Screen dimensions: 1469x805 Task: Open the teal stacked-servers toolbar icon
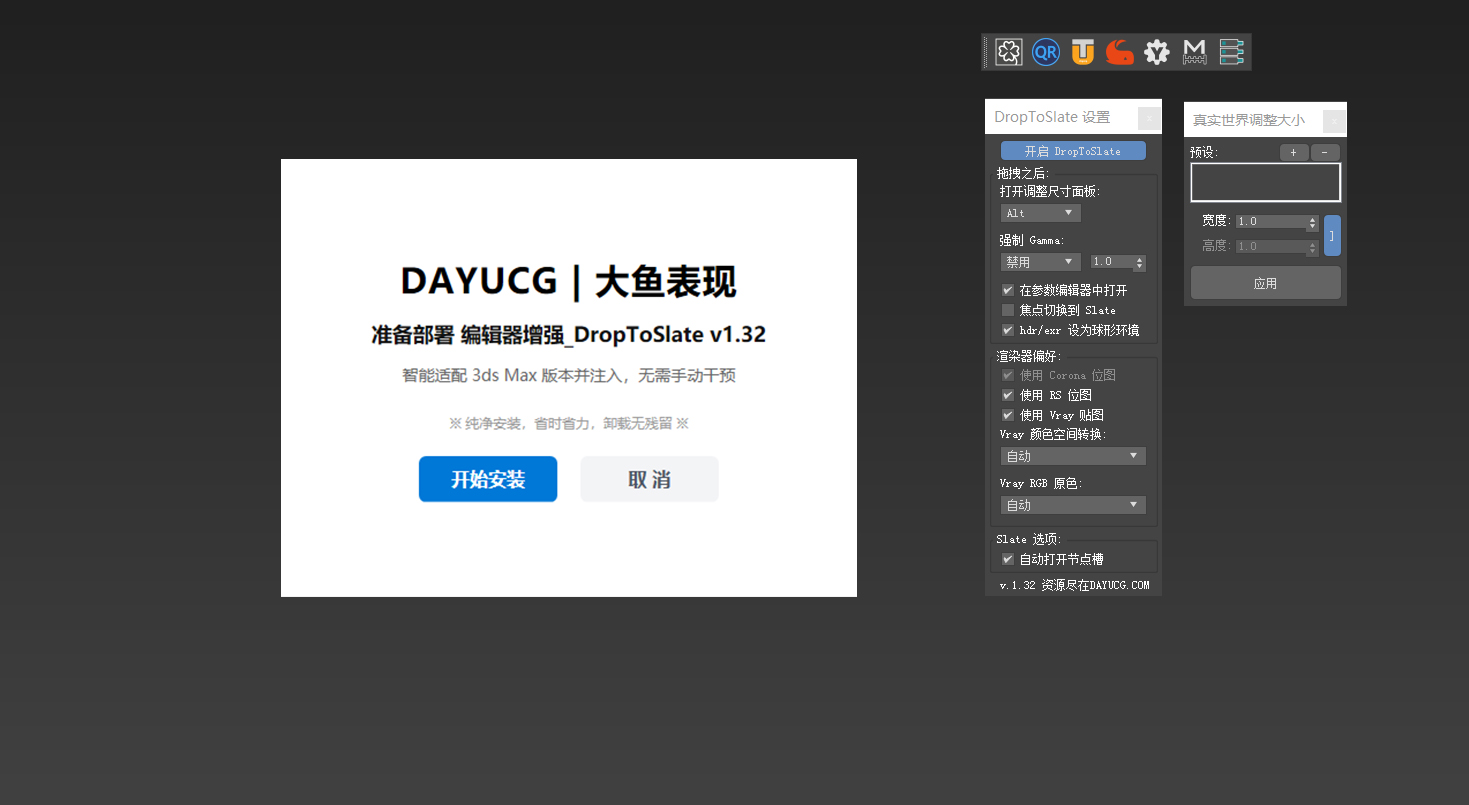pos(1231,52)
